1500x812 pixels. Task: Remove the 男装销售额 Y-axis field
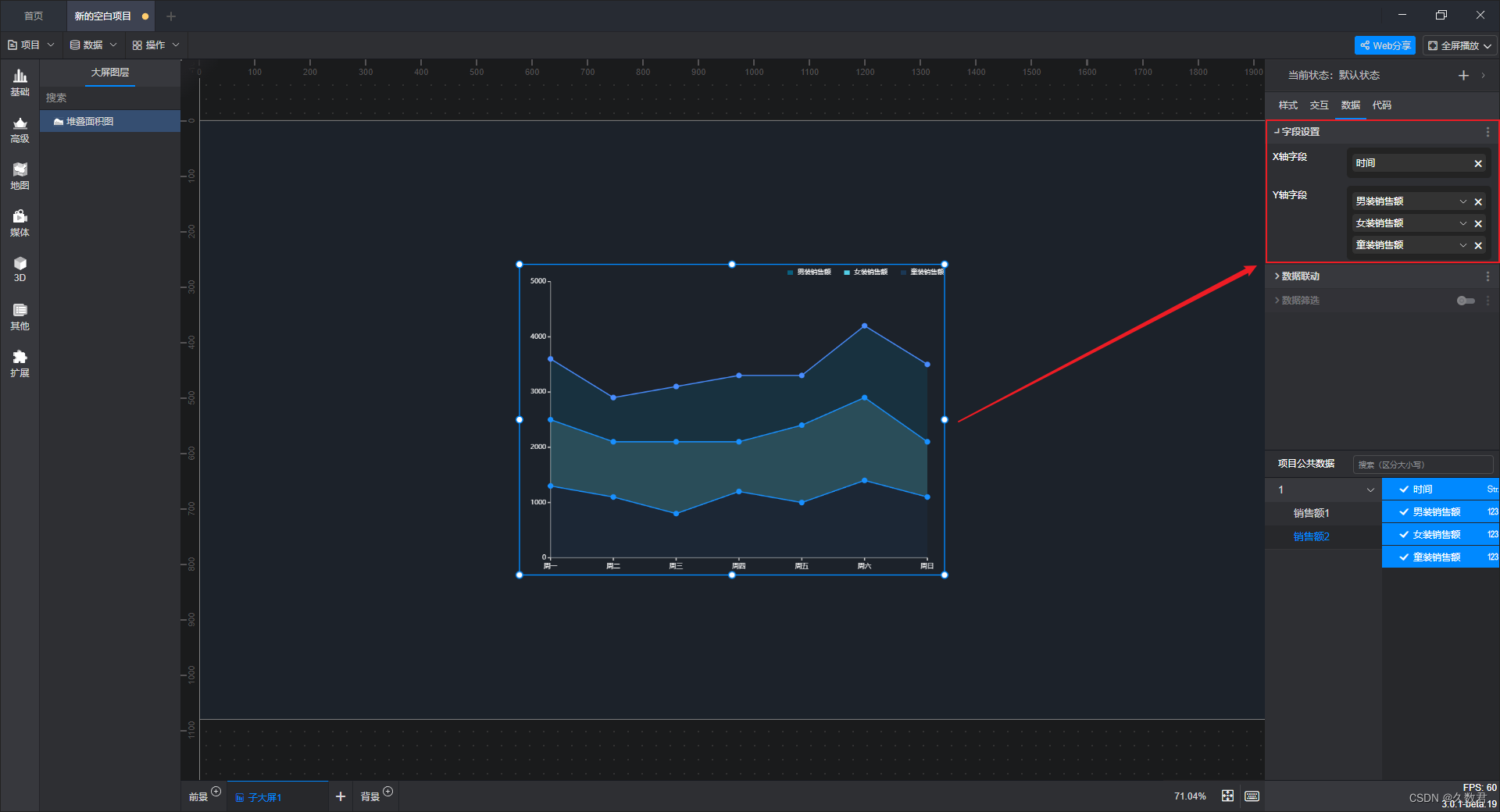1478,201
